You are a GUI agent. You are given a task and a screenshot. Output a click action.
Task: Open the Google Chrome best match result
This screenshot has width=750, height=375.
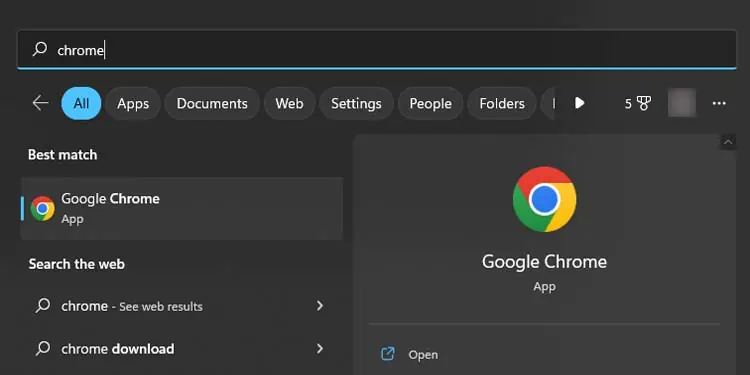pyautogui.click(x=182, y=209)
